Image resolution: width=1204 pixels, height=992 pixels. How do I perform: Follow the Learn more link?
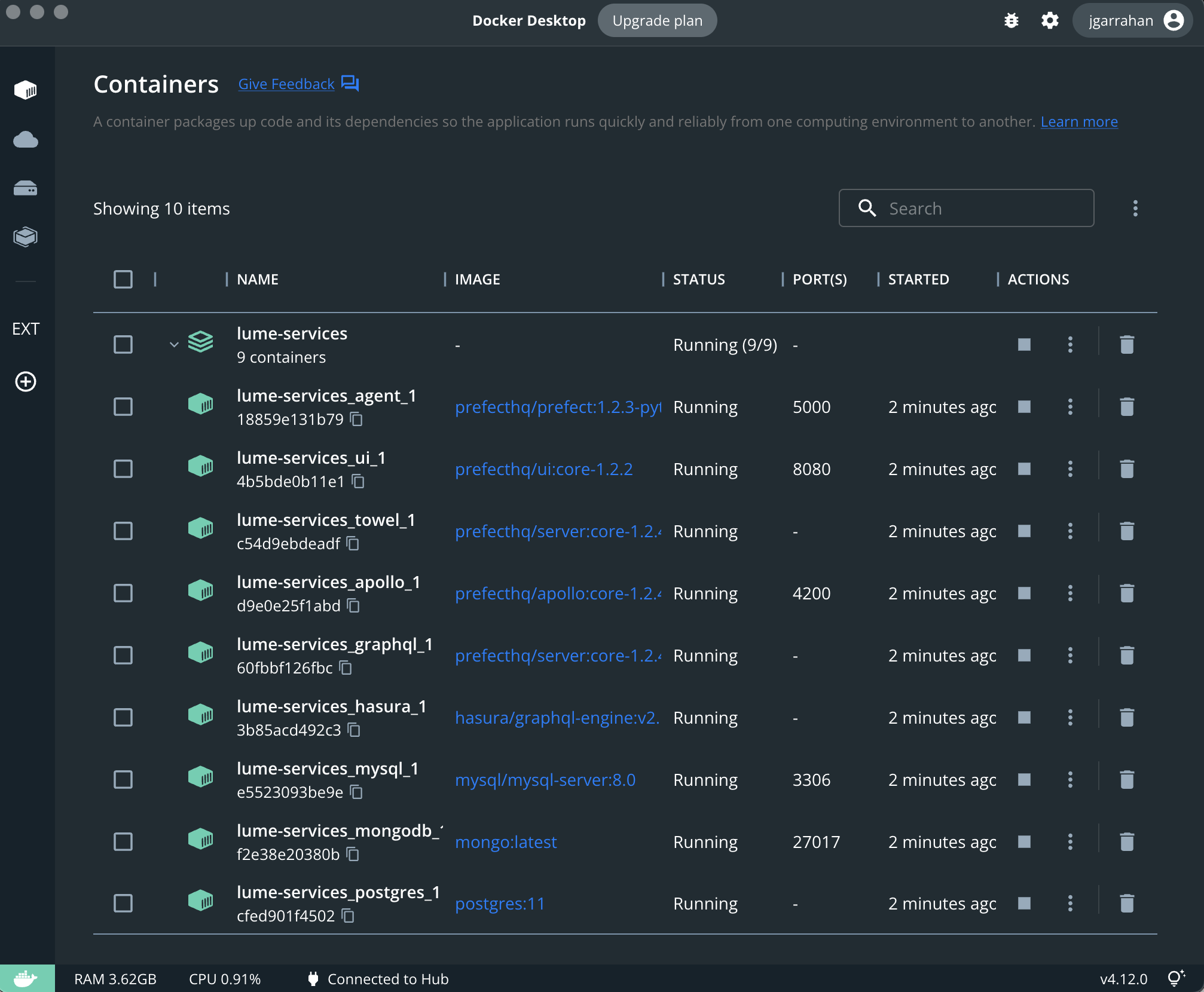pos(1079,121)
